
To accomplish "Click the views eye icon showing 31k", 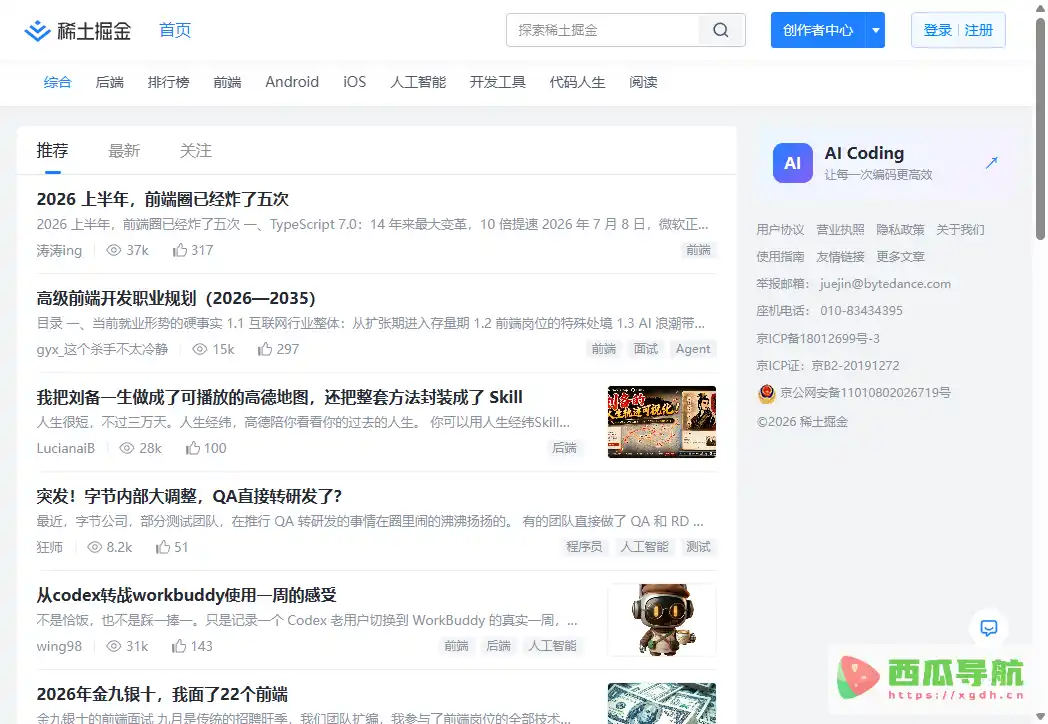I will (114, 646).
